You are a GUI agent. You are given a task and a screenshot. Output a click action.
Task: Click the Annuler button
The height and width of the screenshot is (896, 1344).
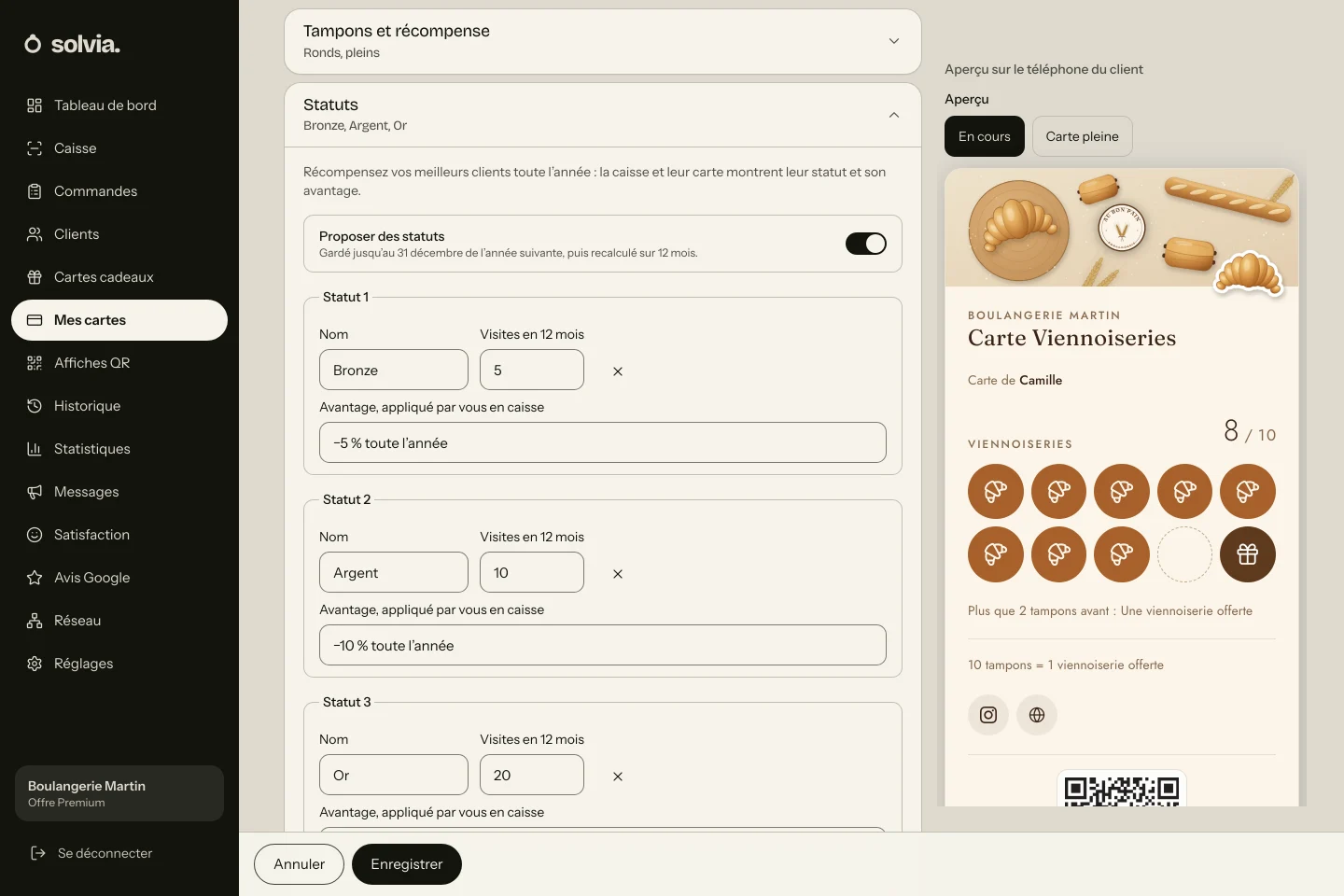[299, 864]
